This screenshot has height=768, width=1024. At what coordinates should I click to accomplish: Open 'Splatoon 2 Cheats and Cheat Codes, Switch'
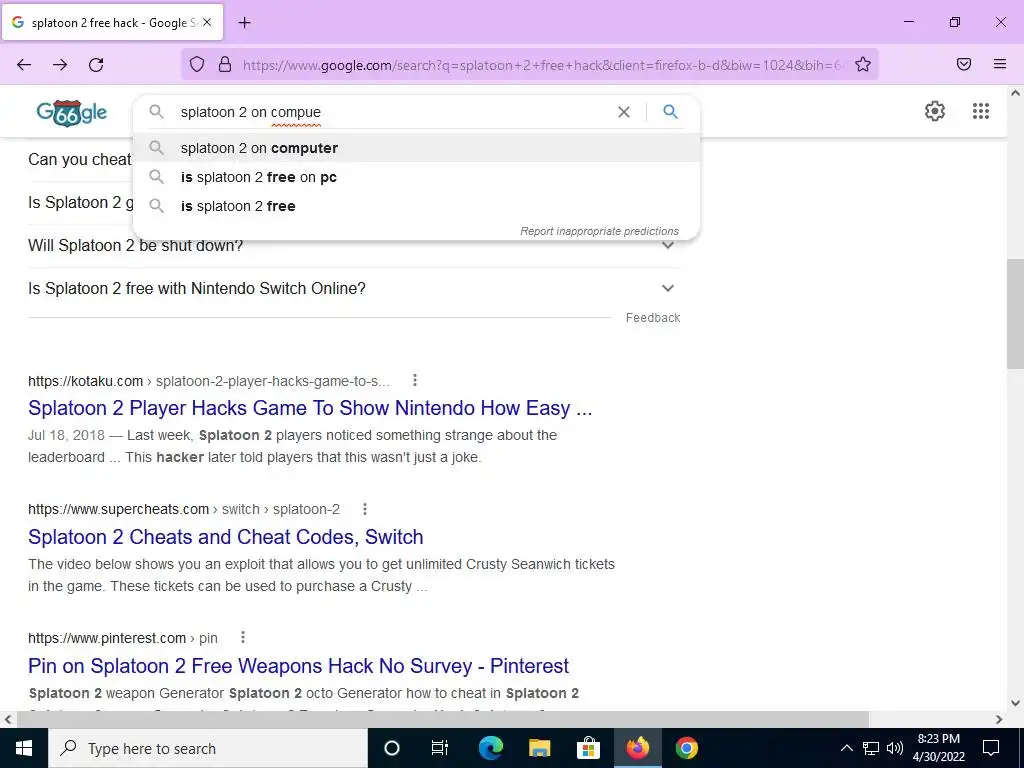(x=226, y=536)
